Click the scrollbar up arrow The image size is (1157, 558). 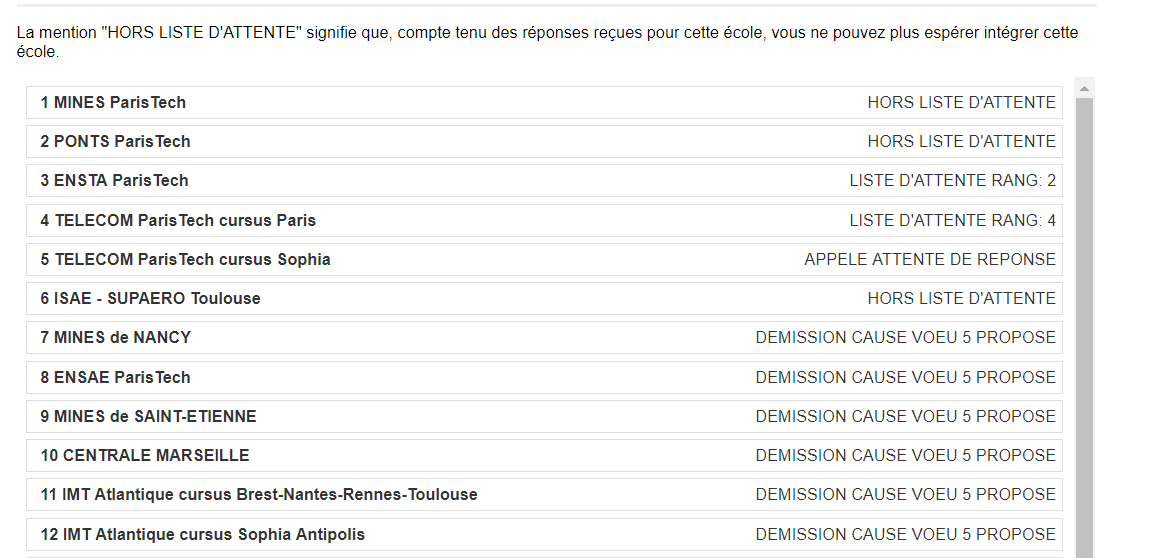(1084, 89)
